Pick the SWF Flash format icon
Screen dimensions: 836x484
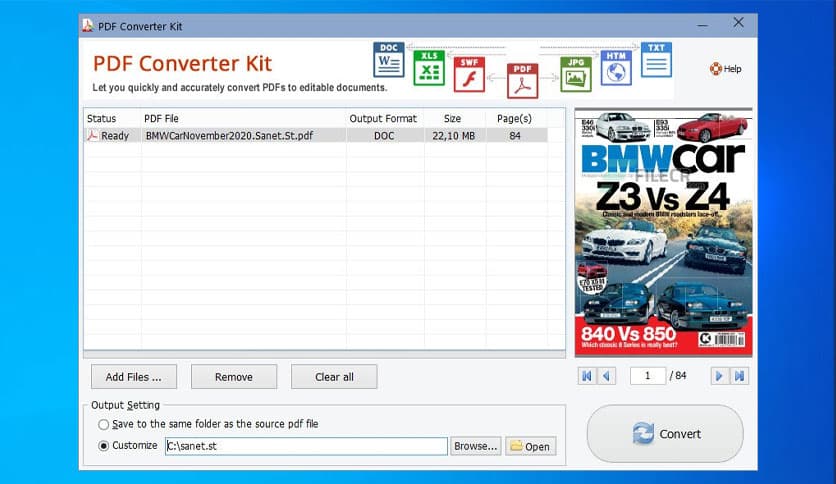click(469, 75)
